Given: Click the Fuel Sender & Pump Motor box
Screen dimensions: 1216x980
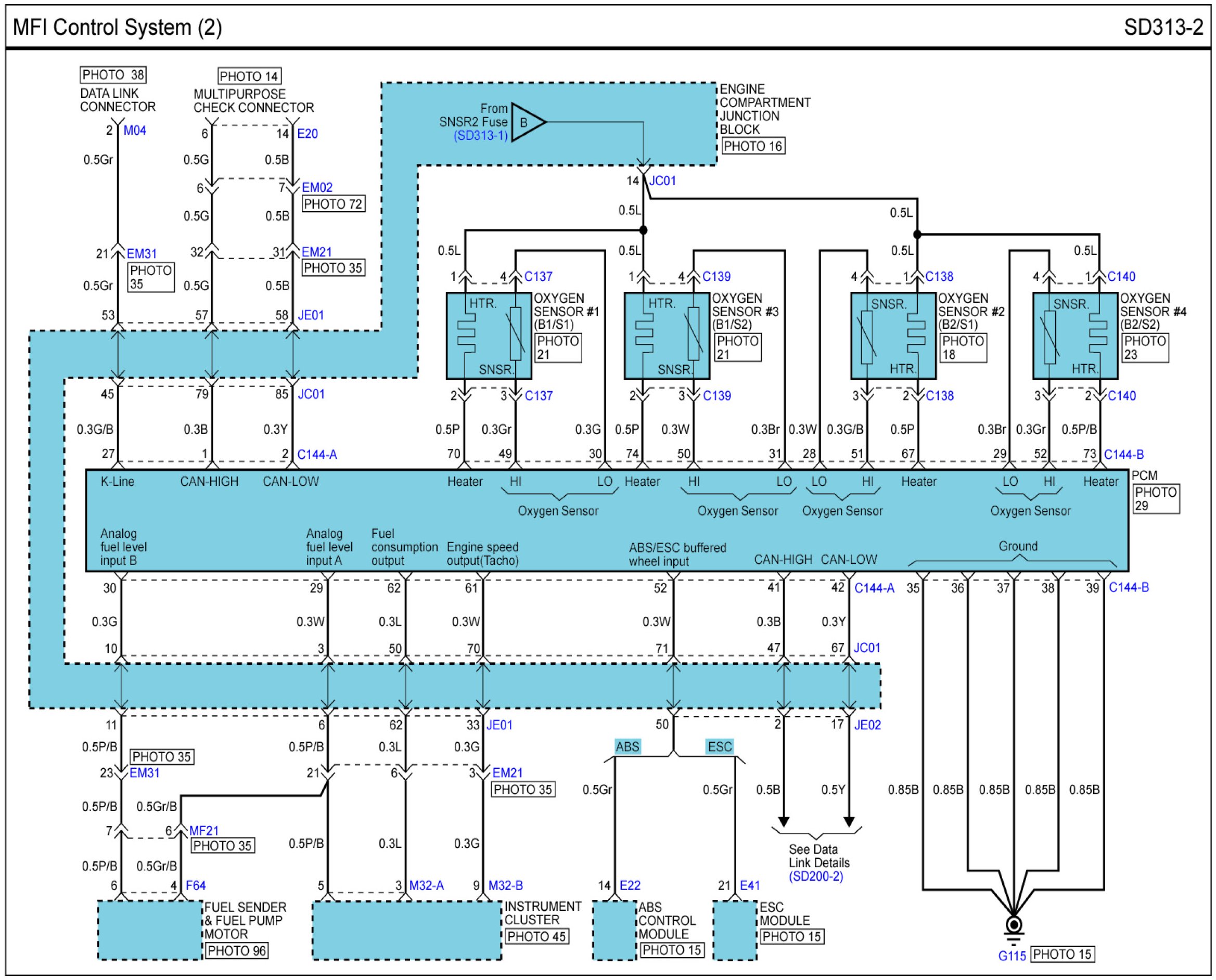Looking at the screenshot, I should point(150,930).
